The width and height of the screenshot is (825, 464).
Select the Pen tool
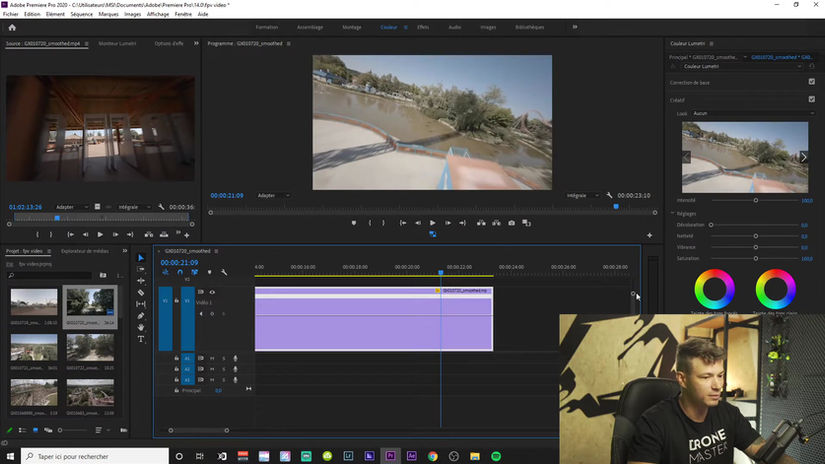(x=140, y=316)
